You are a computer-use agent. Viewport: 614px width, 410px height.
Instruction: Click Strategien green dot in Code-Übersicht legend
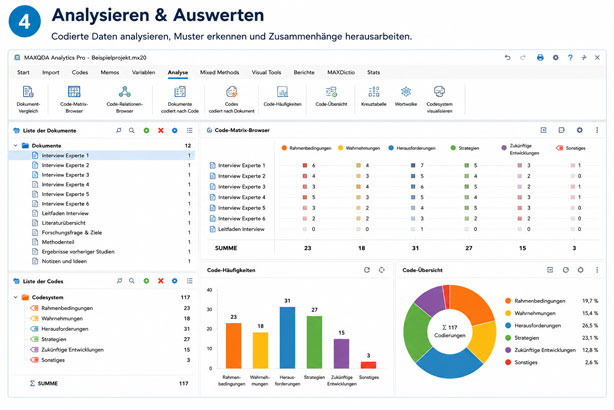[x=508, y=338]
